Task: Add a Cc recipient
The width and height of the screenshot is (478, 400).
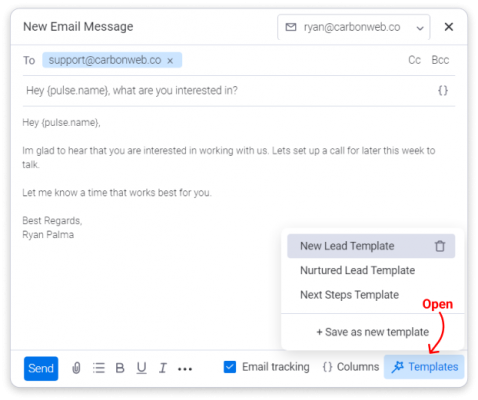Action: (414, 60)
